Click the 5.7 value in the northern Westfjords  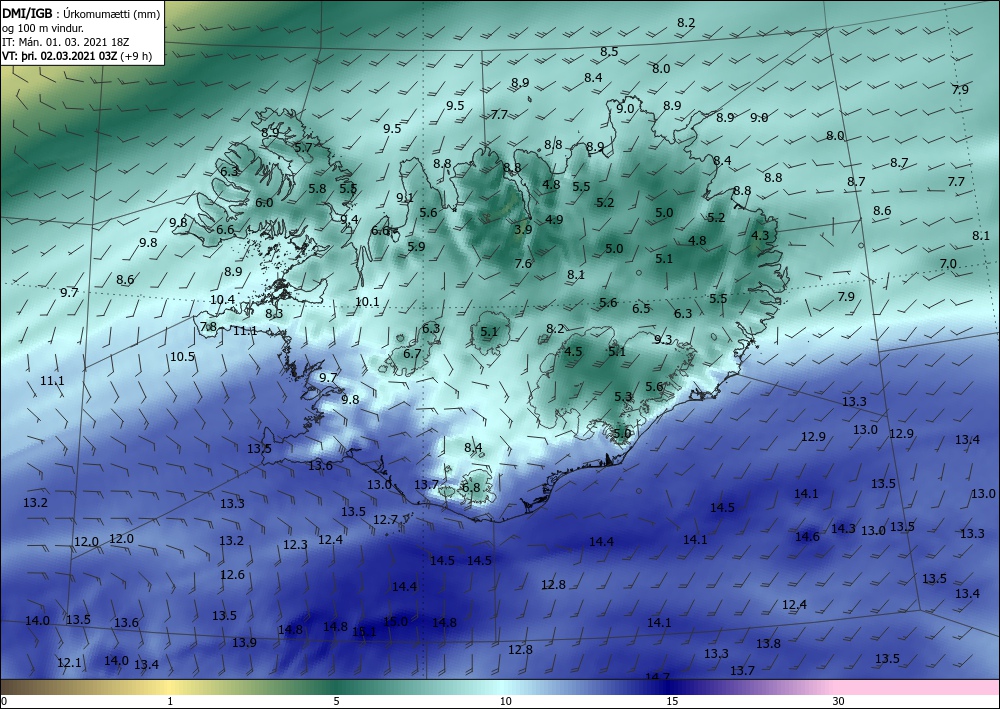(x=303, y=147)
